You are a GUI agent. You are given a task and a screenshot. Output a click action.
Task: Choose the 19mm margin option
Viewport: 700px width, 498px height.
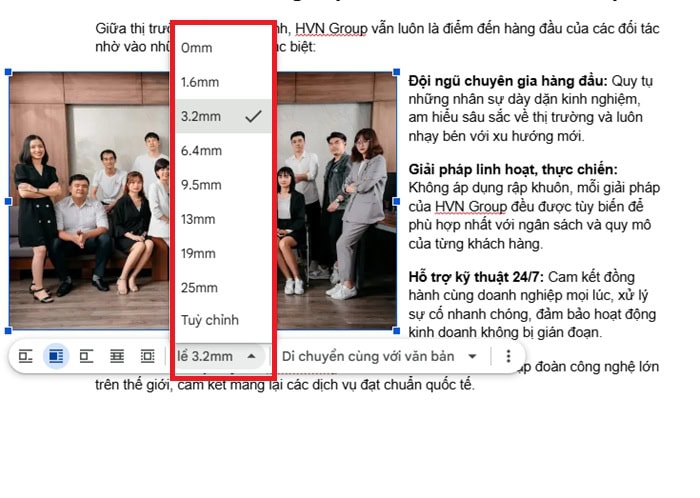pos(223,253)
